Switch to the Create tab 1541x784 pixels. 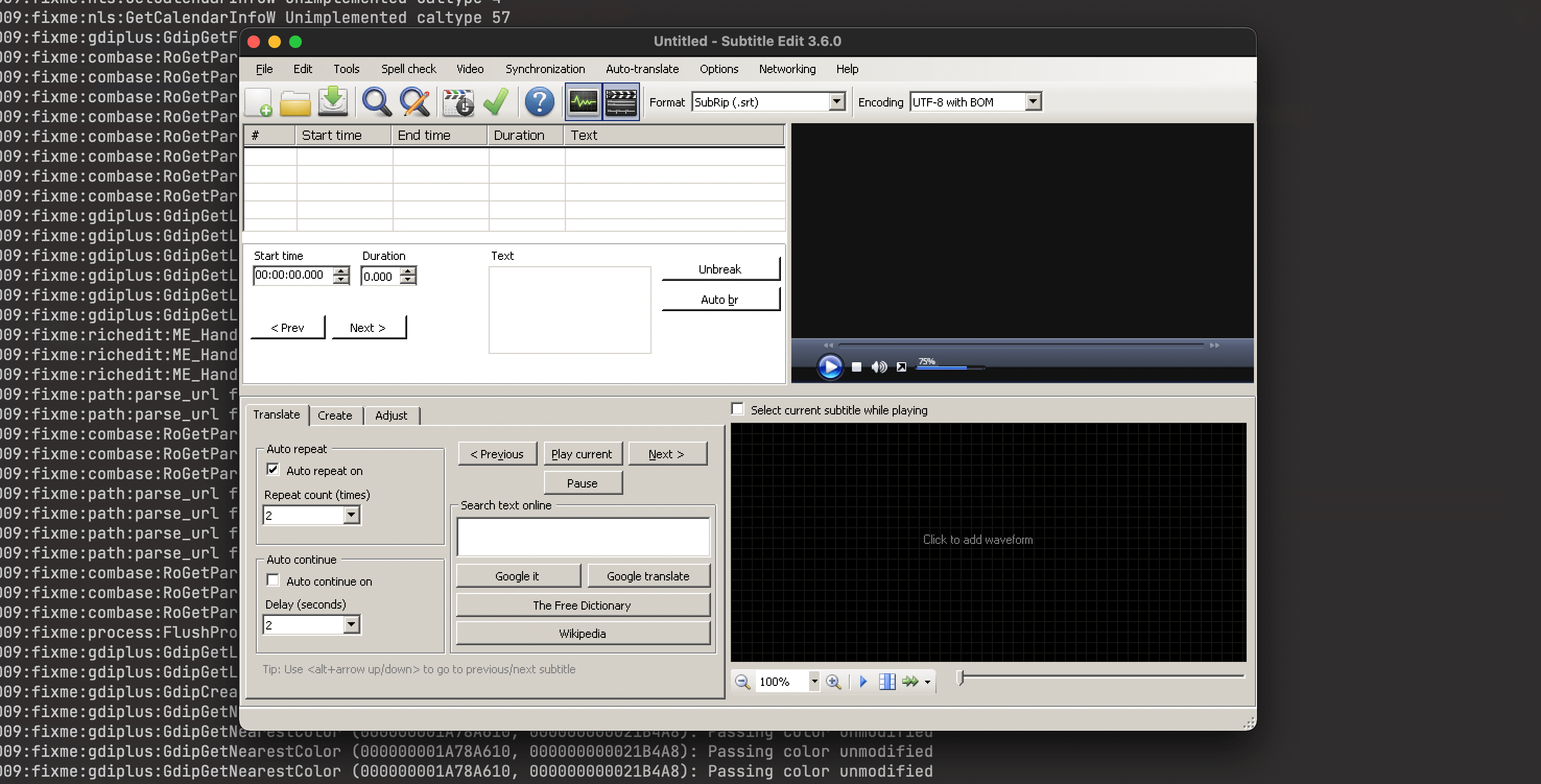pos(335,415)
